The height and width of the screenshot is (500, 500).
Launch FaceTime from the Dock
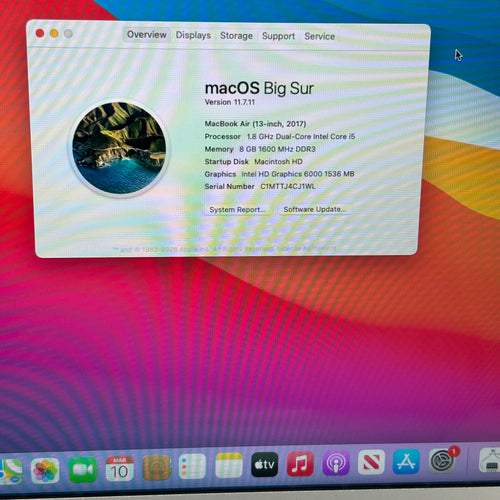coord(83,469)
